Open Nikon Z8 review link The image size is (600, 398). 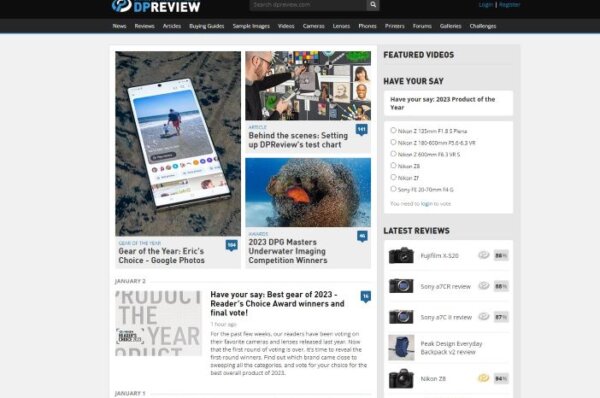click(x=433, y=379)
